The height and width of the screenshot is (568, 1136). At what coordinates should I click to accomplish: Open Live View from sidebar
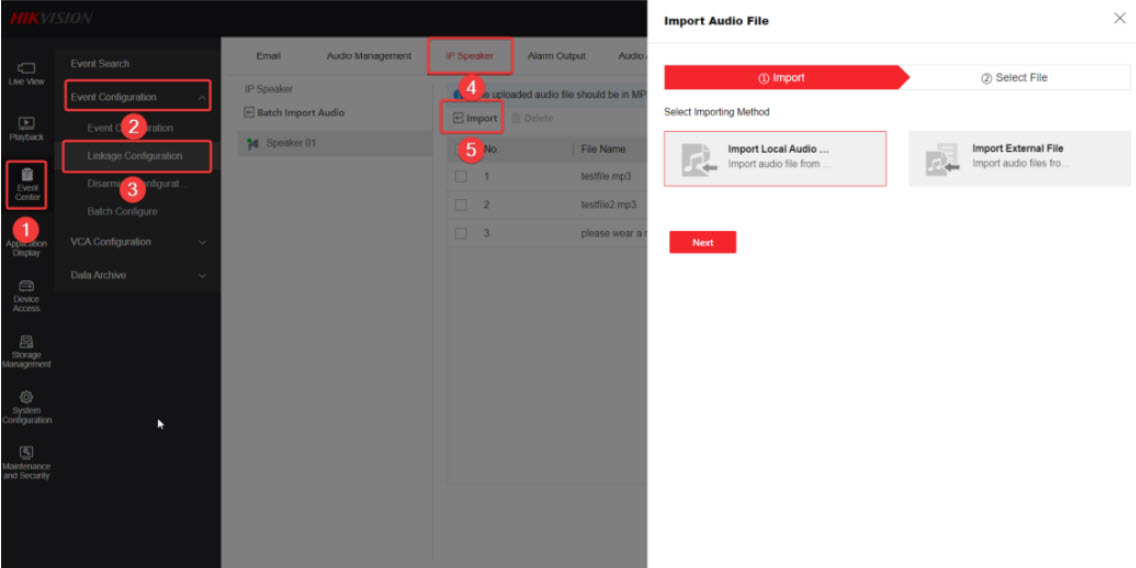(27, 72)
